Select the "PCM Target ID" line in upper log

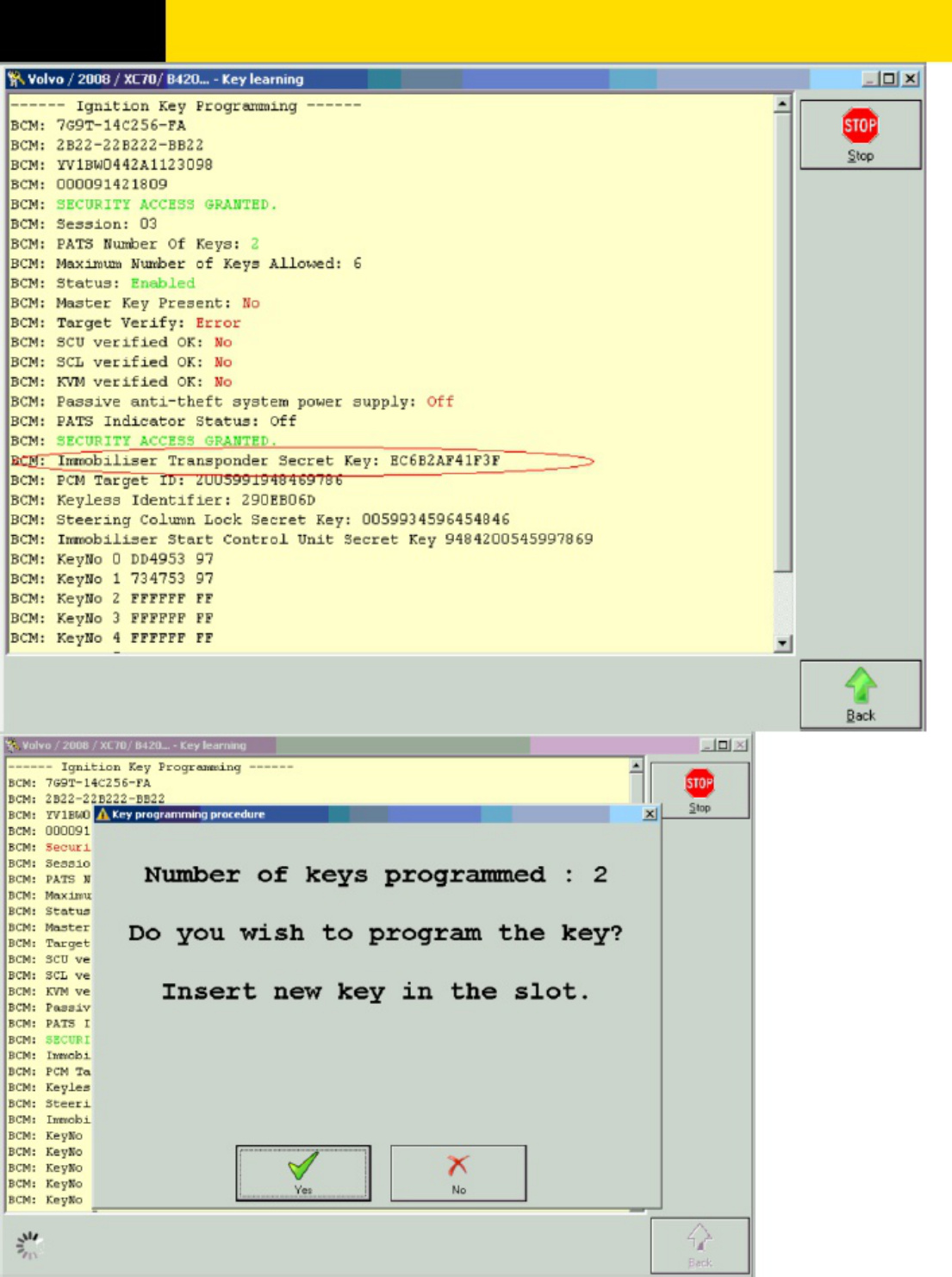[x=177, y=481]
